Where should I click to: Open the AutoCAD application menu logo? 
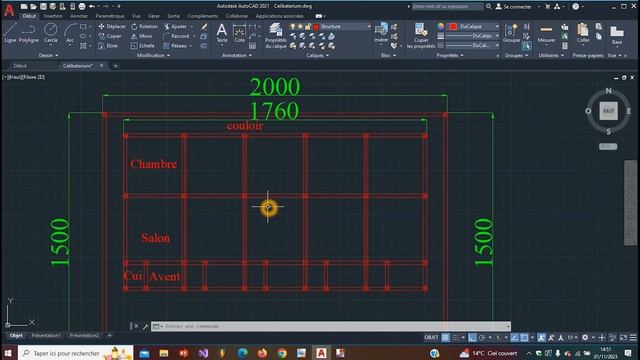click(9, 10)
